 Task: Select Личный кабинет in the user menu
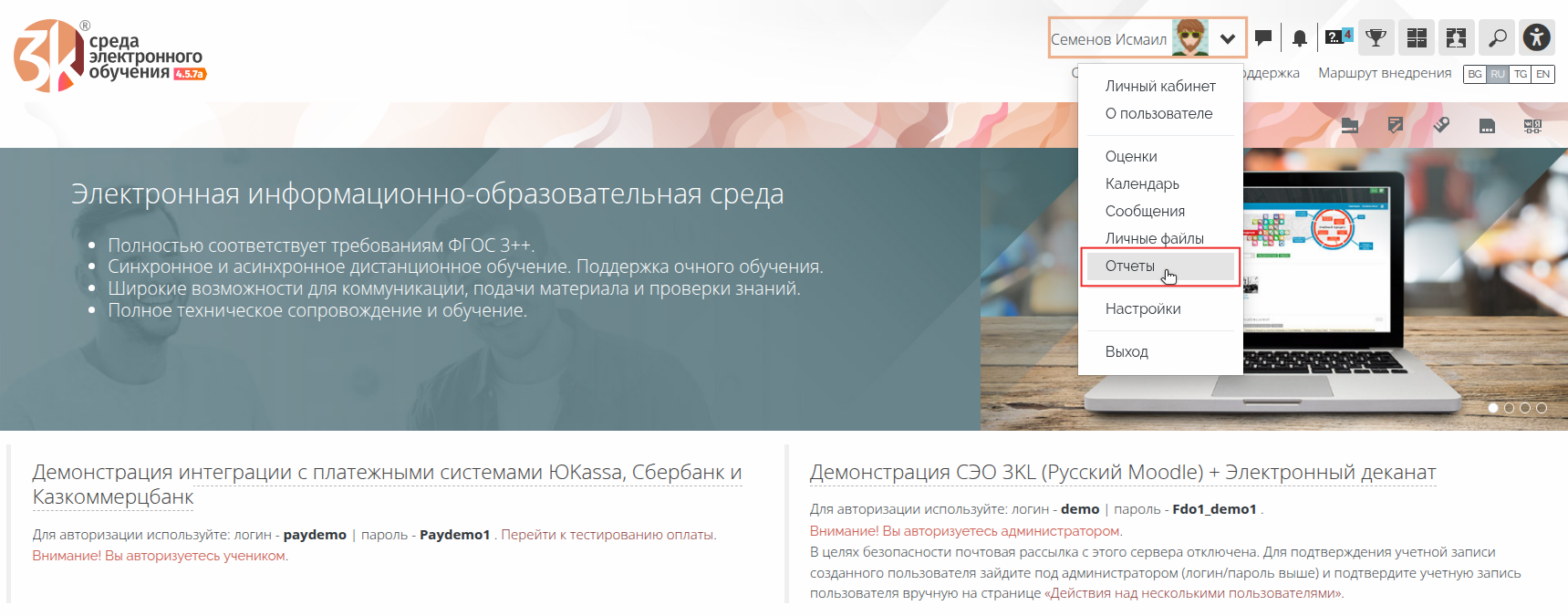(1160, 86)
